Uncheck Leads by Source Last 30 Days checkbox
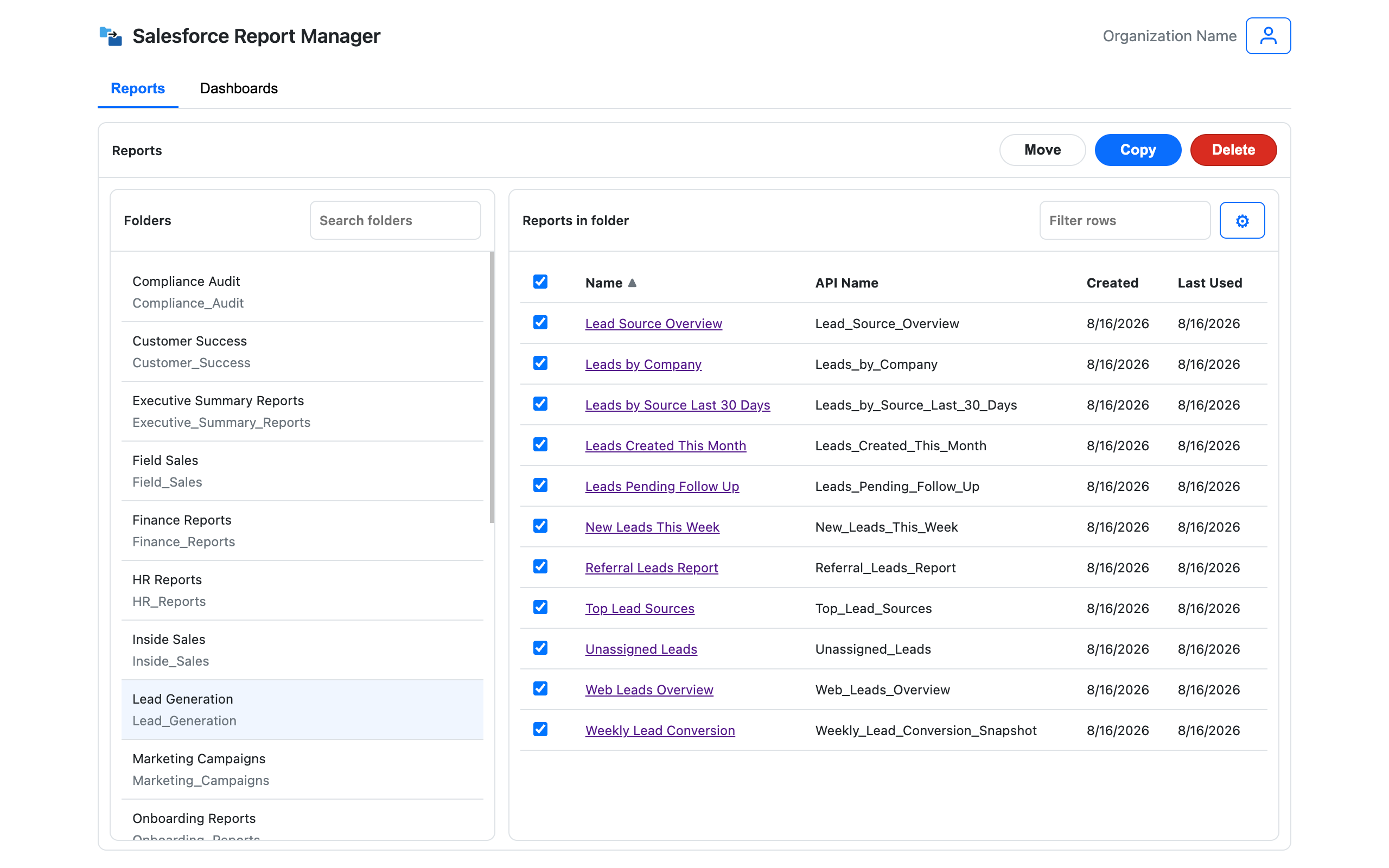This screenshot has width=1389, height=868. point(540,404)
